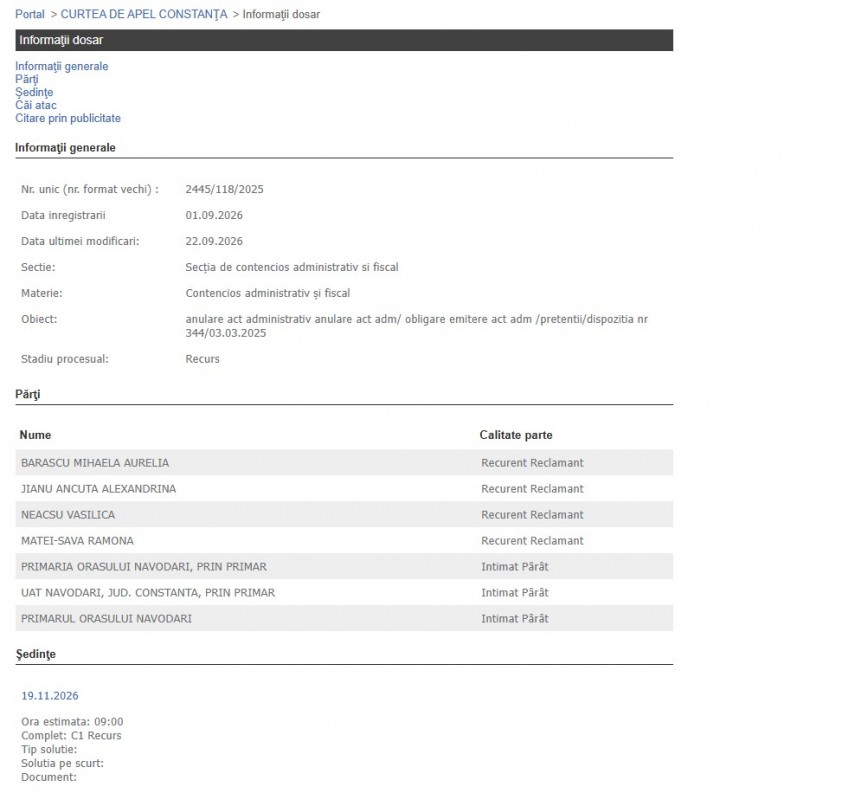Click the 'Document:' line

pos(49,778)
